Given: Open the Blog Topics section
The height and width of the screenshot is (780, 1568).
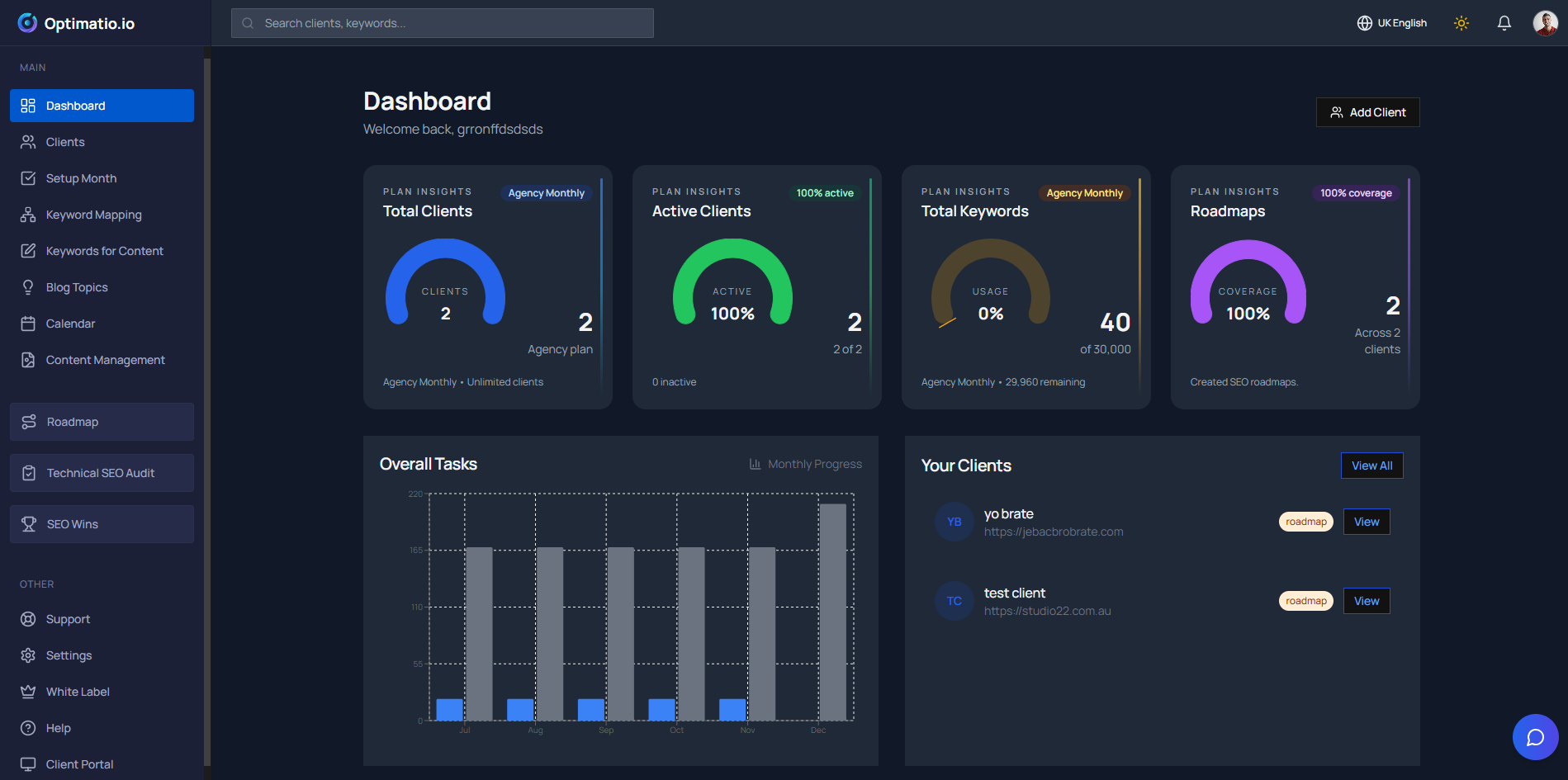Looking at the screenshot, I should [77, 286].
